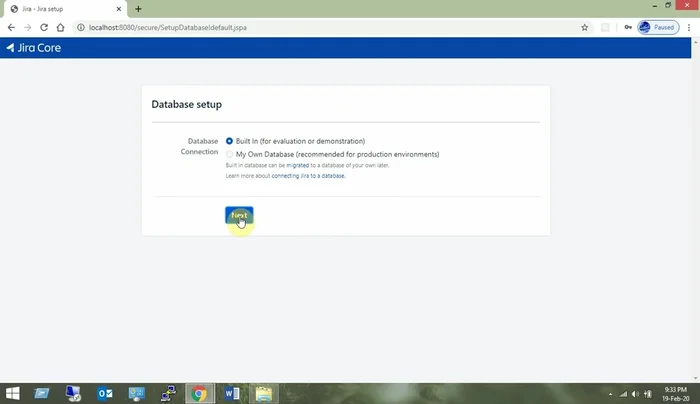Open Word from the taskbar
Viewport: 700px width, 404px height.
pyautogui.click(x=232, y=393)
